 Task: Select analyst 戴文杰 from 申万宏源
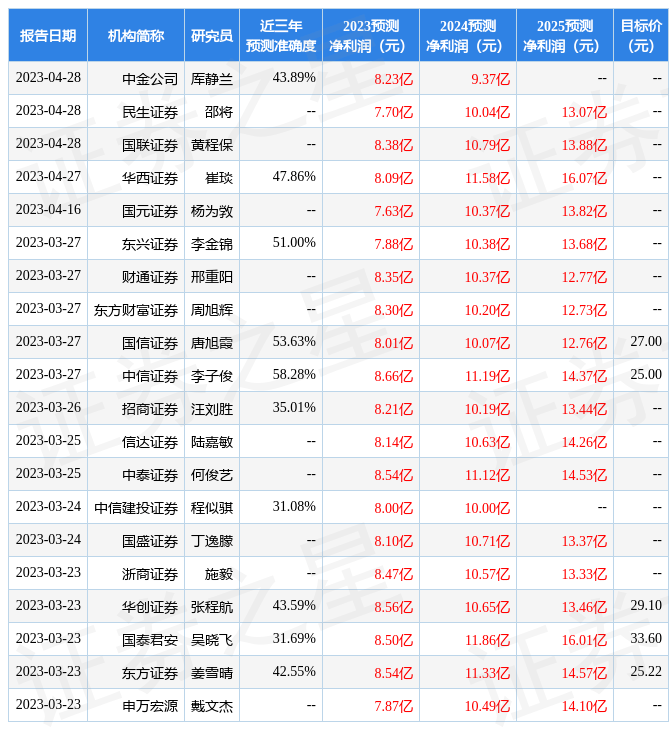tap(212, 706)
